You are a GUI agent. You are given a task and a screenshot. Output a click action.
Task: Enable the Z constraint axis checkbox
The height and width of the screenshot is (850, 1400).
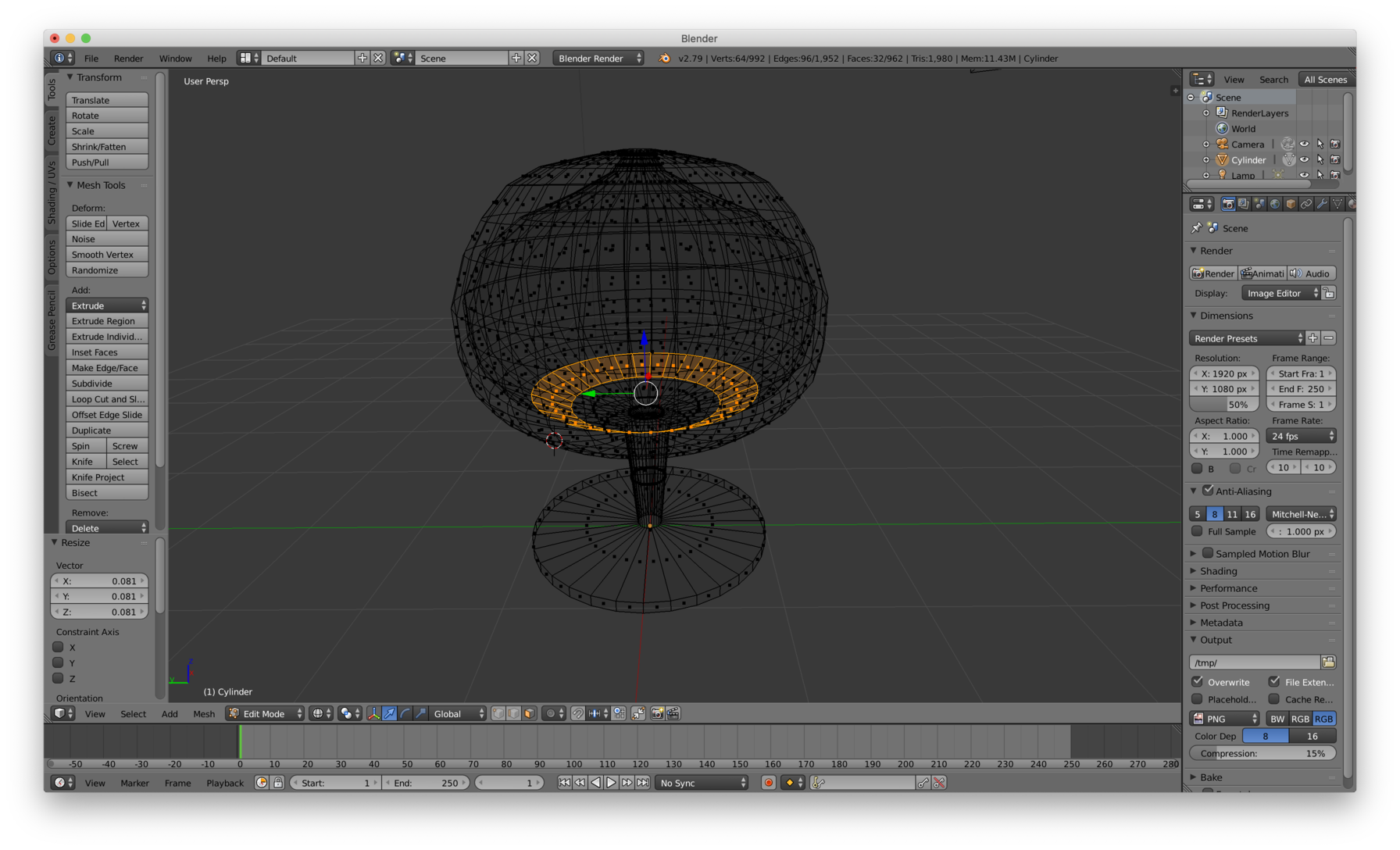point(58,678)
